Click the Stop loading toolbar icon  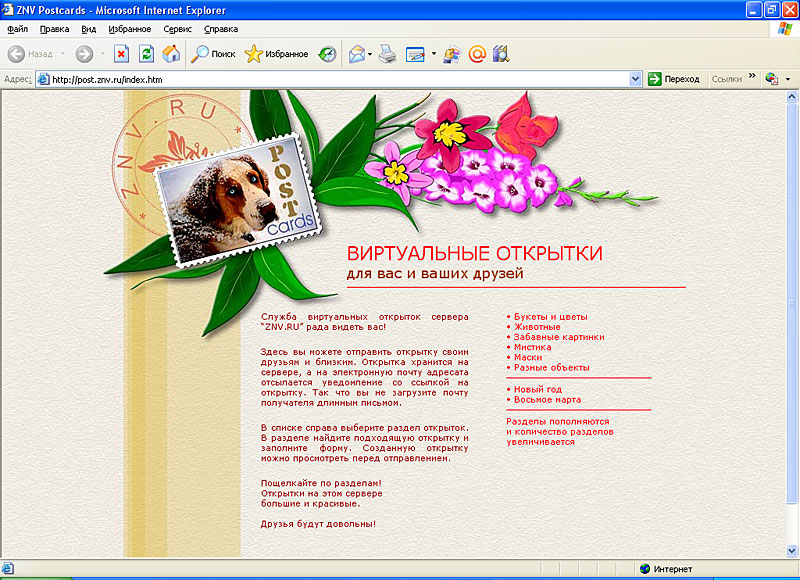(121, 54)
